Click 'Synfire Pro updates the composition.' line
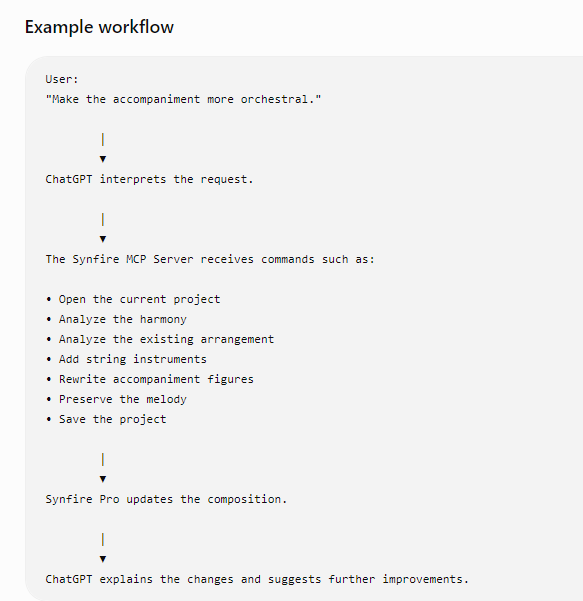Screen dimensions: 583x601 point(166,499)
